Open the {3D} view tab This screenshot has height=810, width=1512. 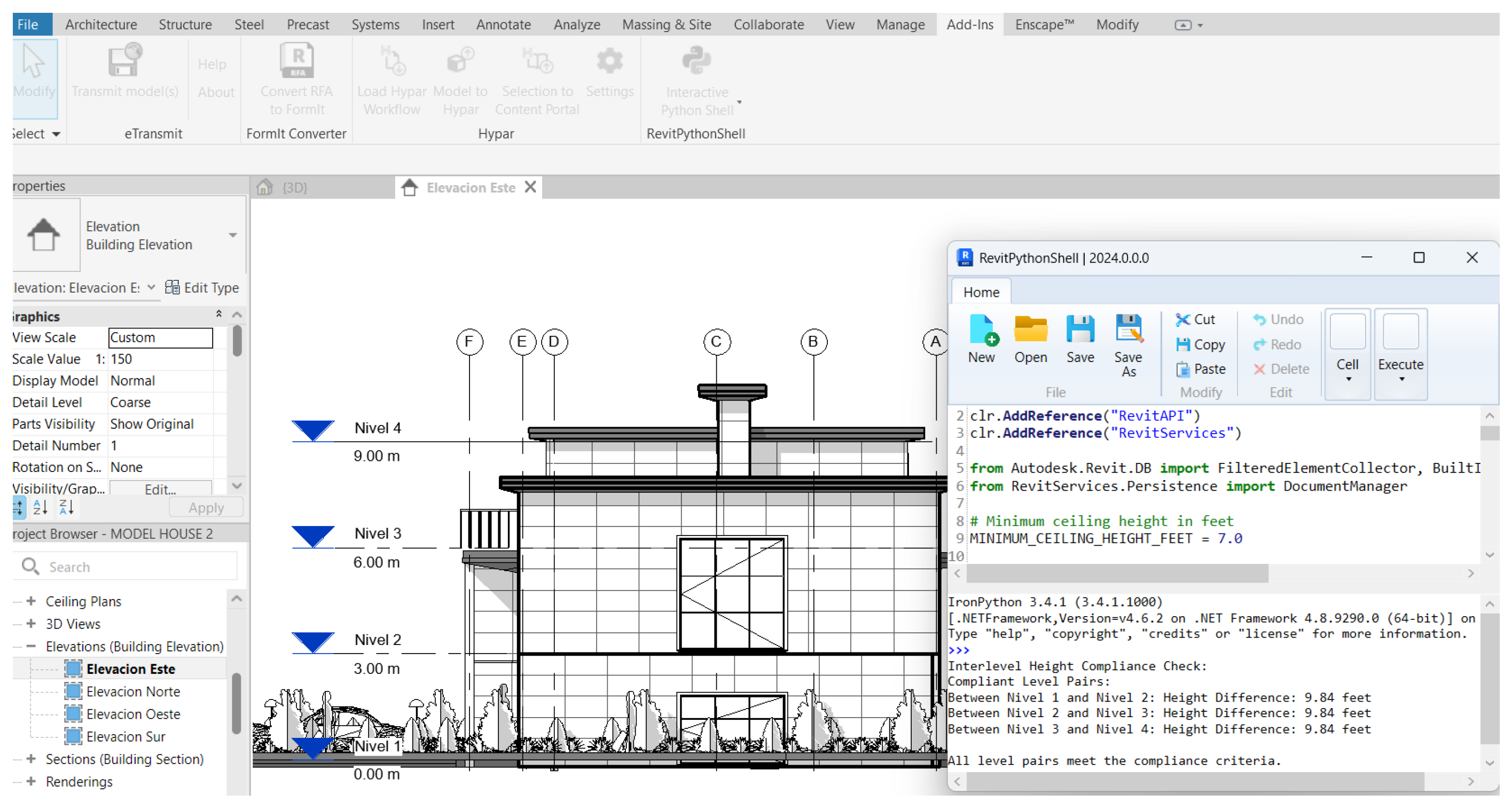pos(295,188)
